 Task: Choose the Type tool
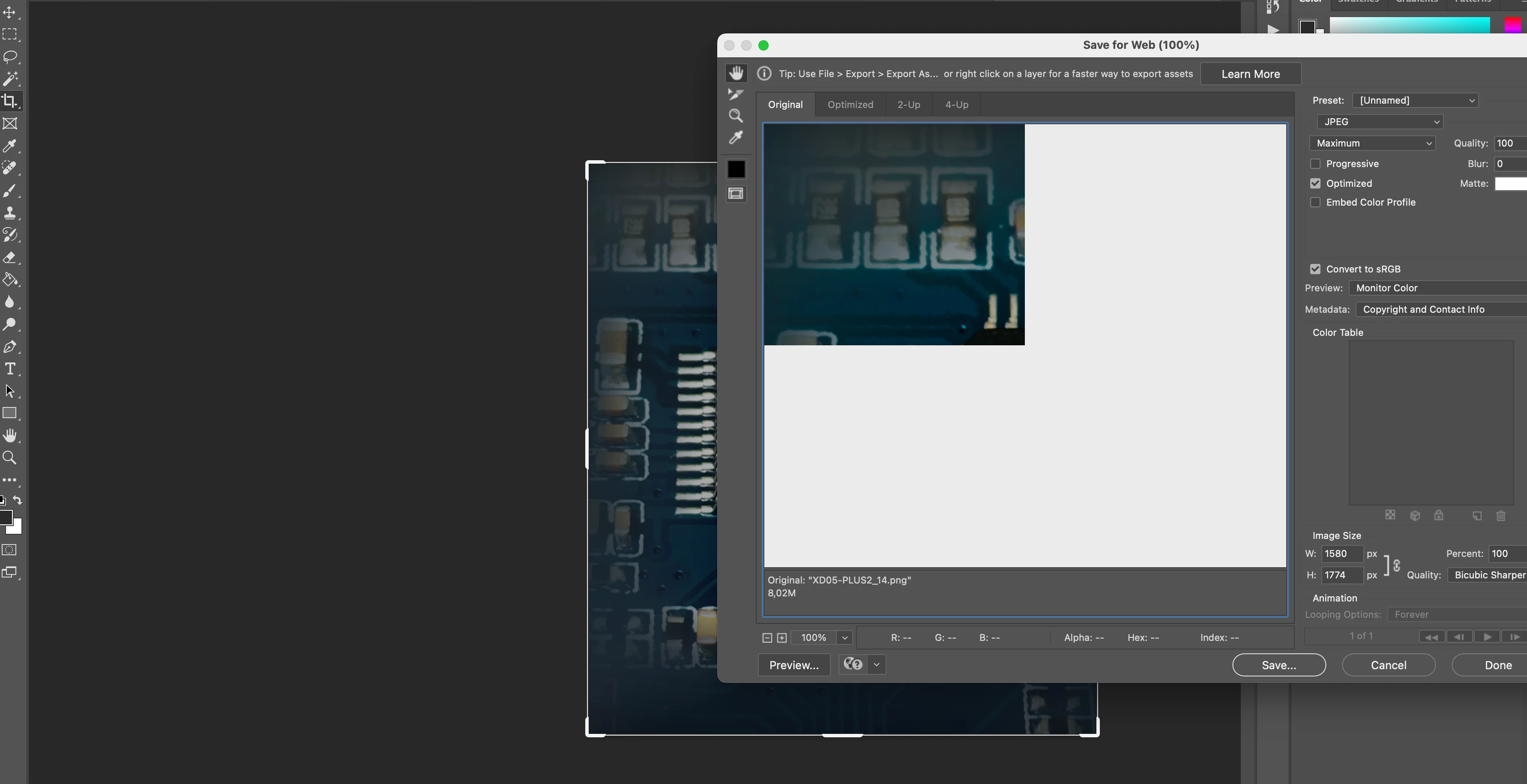[10, 368]
